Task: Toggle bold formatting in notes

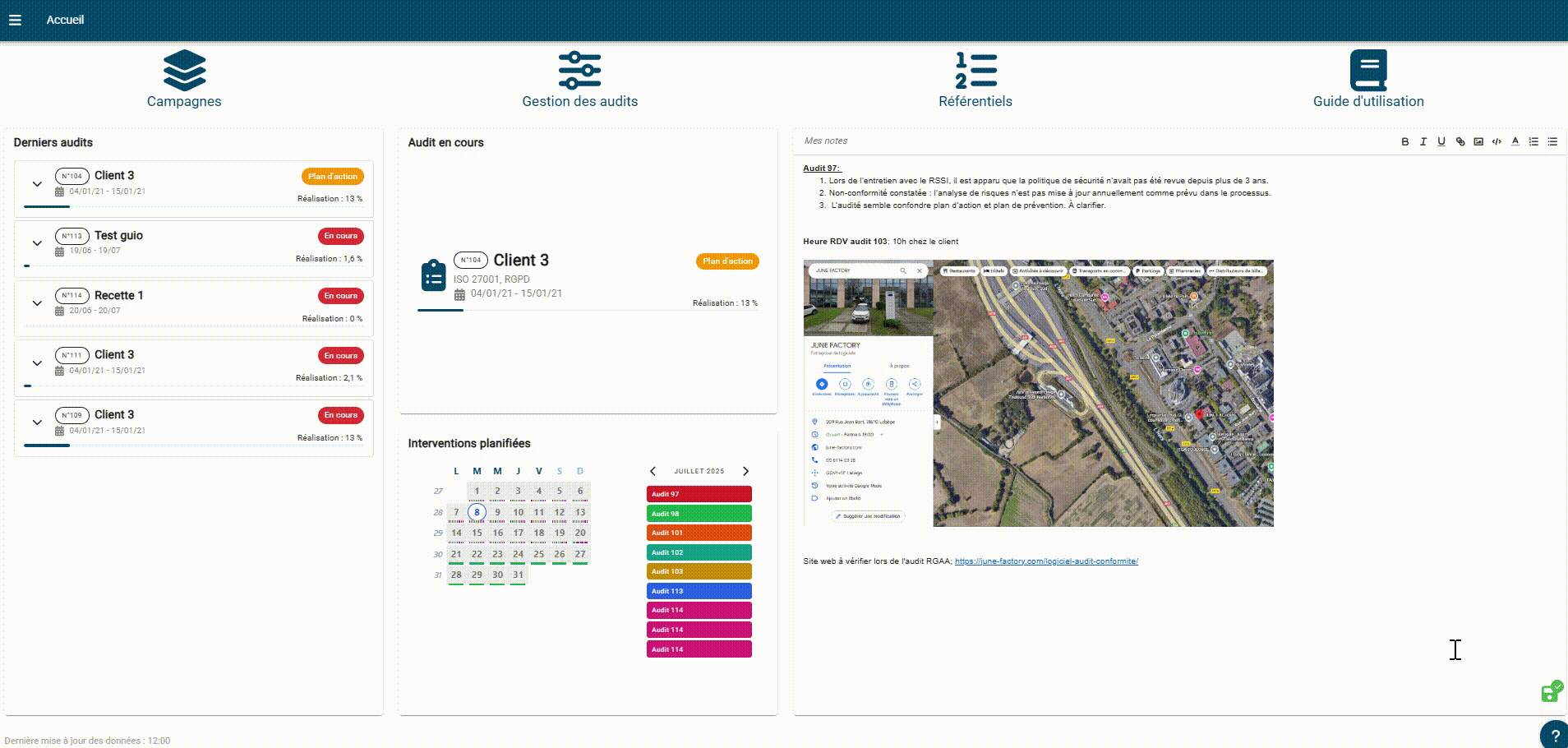Action: tap(1404, 141)
